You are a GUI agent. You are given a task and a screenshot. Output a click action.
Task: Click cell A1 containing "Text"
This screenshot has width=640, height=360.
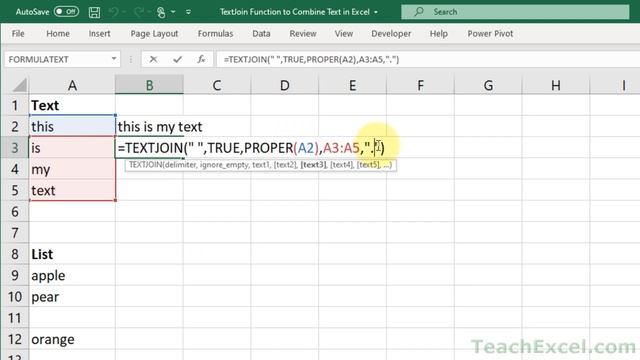click(x=72, y=105)
